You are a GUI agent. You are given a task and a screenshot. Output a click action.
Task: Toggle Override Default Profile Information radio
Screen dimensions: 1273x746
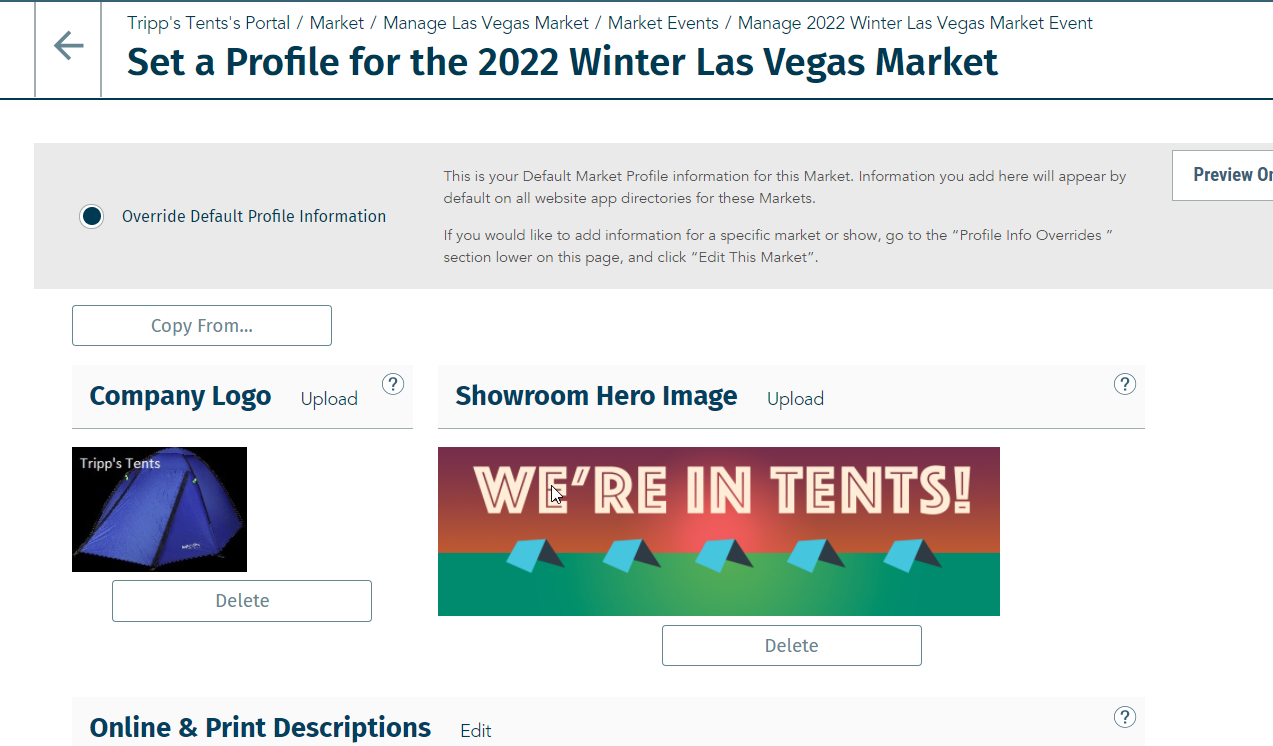(x=92, y=216)
